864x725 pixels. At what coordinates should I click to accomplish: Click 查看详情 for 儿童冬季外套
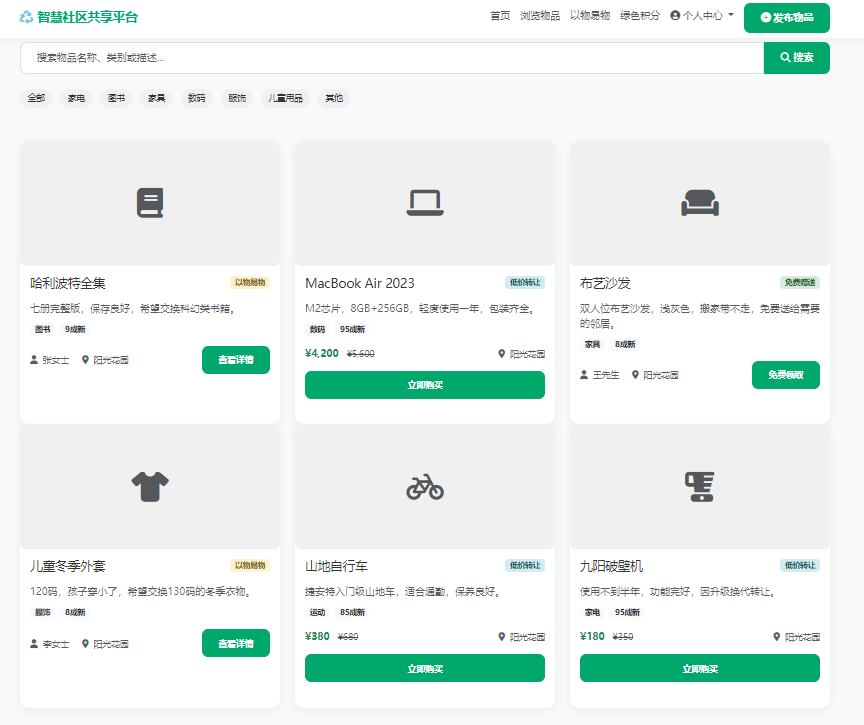point(236,643)
